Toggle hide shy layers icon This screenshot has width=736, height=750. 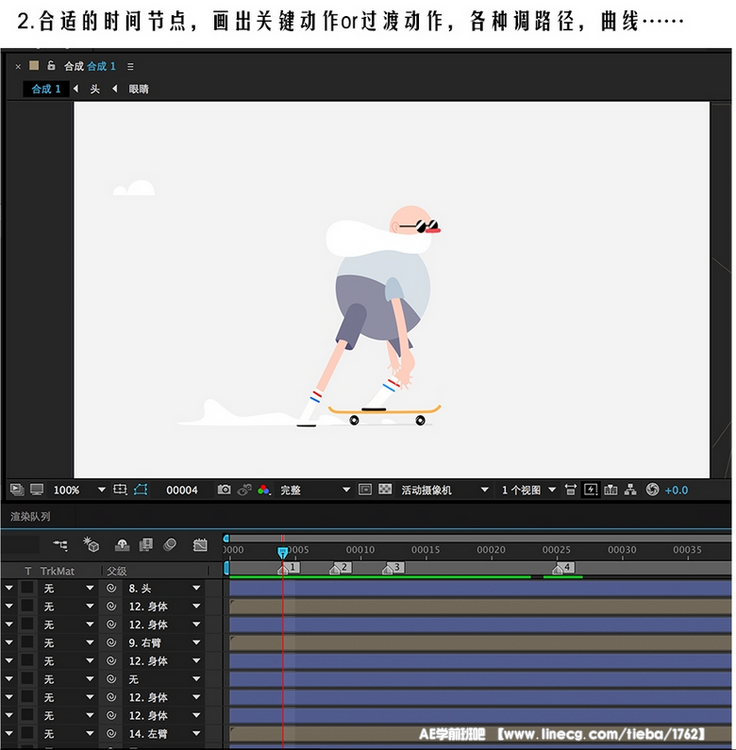122,544
